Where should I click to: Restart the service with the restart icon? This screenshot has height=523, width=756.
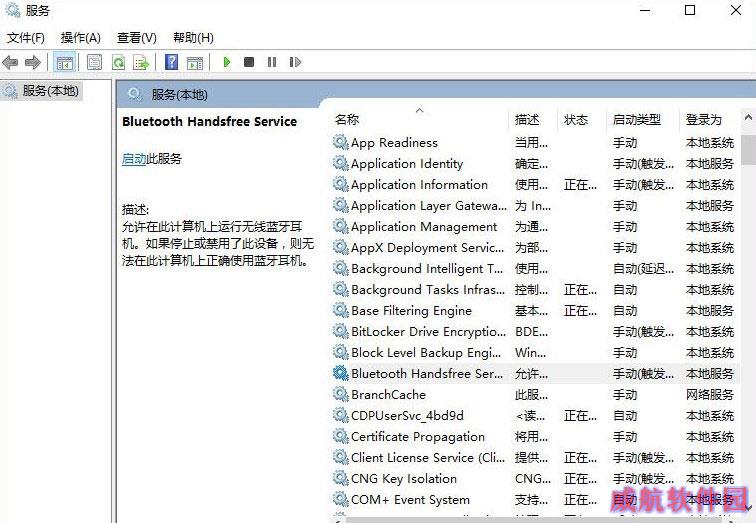295,62
